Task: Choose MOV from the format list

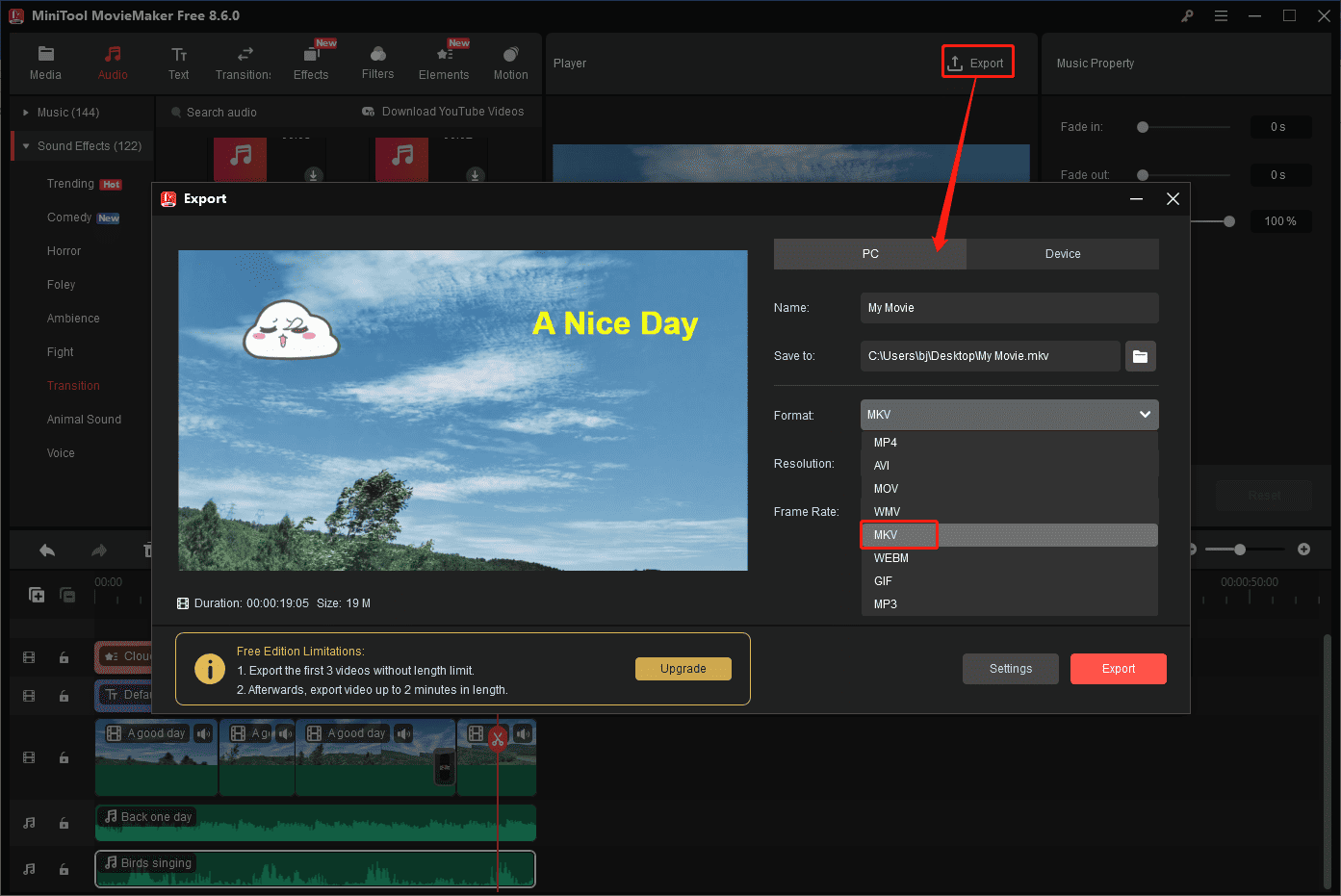Action: (1009, 489)
